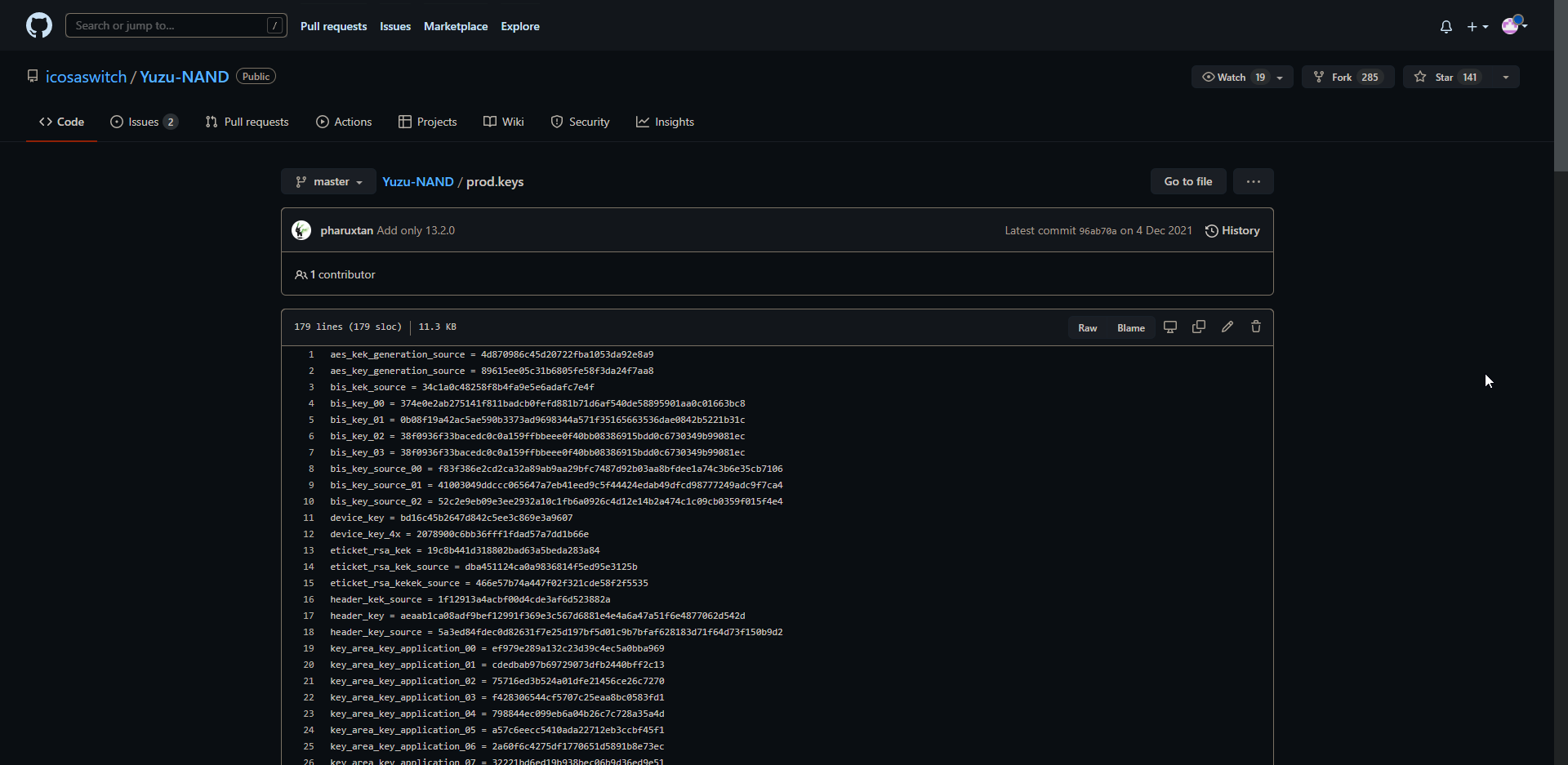Click the eticket_rsa_kek line text
The height and width of the screenshot is (765, 1568).
click(465, 550)
